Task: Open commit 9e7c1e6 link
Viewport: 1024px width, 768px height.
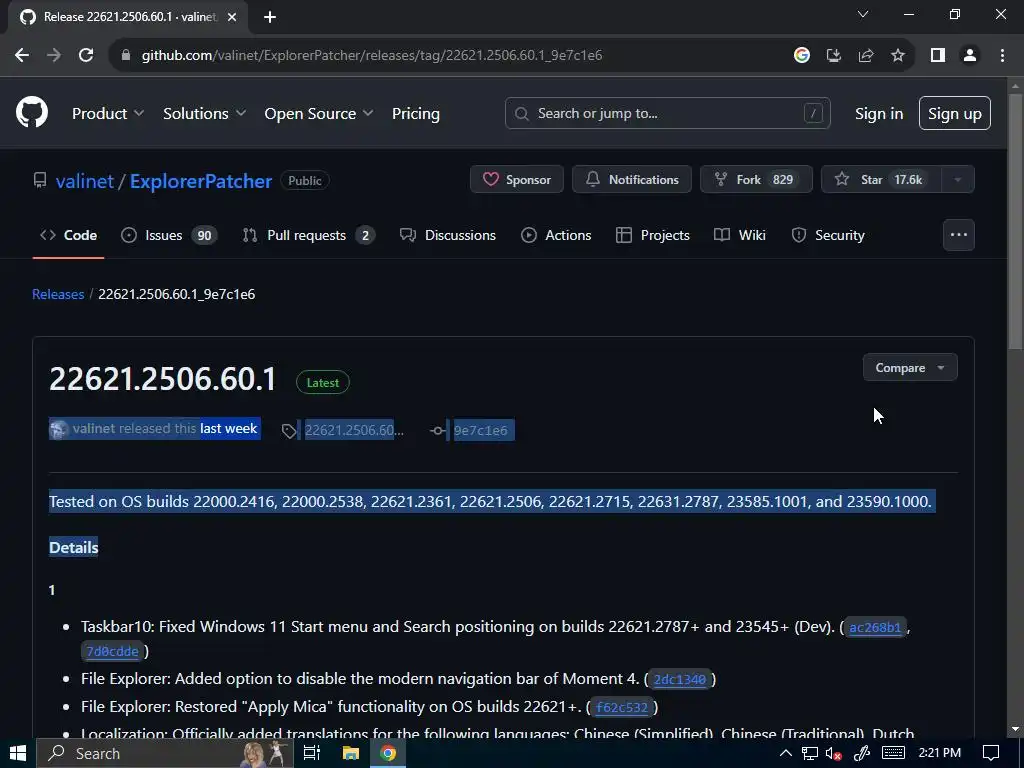Action: click(481, 430)
